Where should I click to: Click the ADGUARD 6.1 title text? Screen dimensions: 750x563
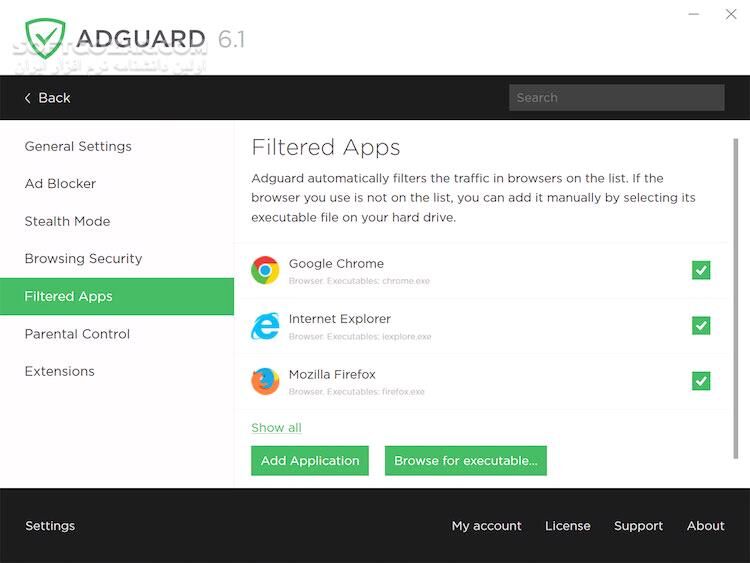[160, 39]
